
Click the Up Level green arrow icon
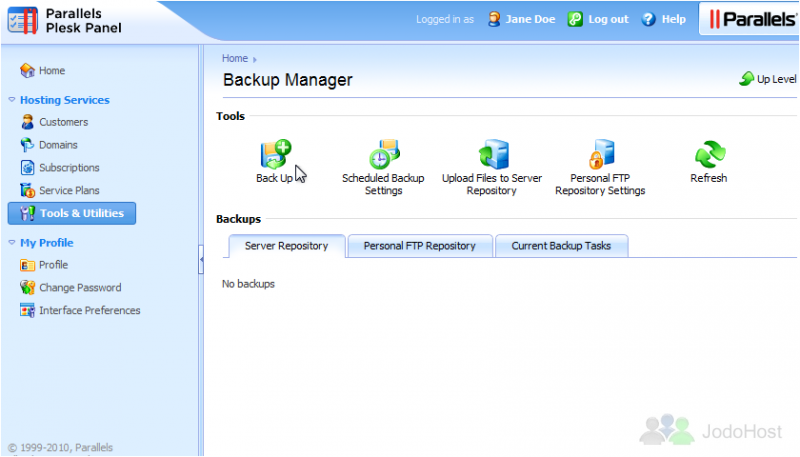746,79
